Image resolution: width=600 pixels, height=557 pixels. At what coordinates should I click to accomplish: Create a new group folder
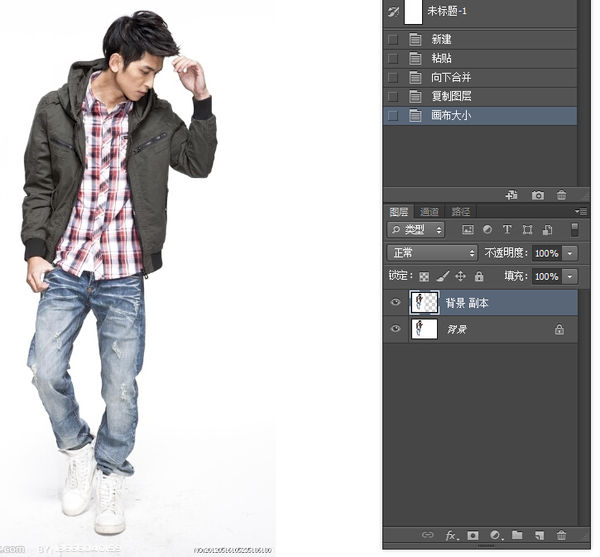517,535
